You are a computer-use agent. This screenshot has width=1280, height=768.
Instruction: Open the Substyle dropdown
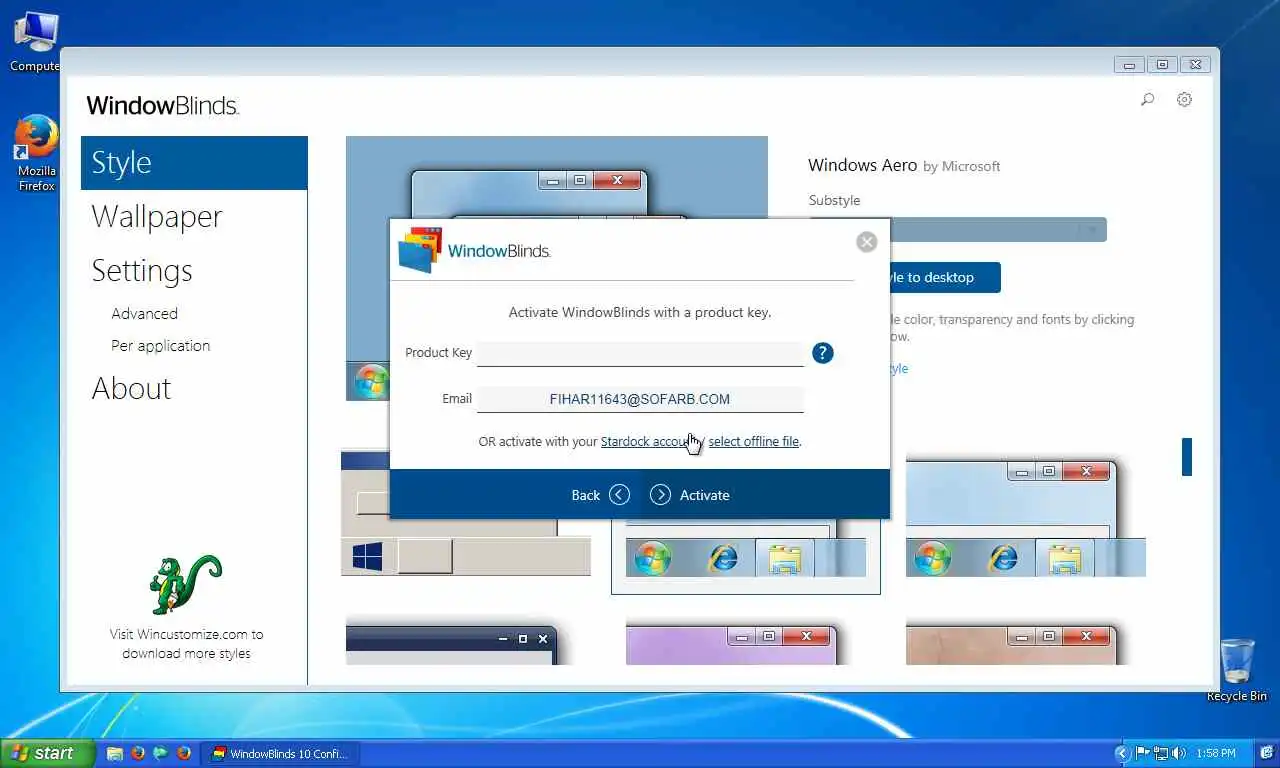(x=958, y=229)
